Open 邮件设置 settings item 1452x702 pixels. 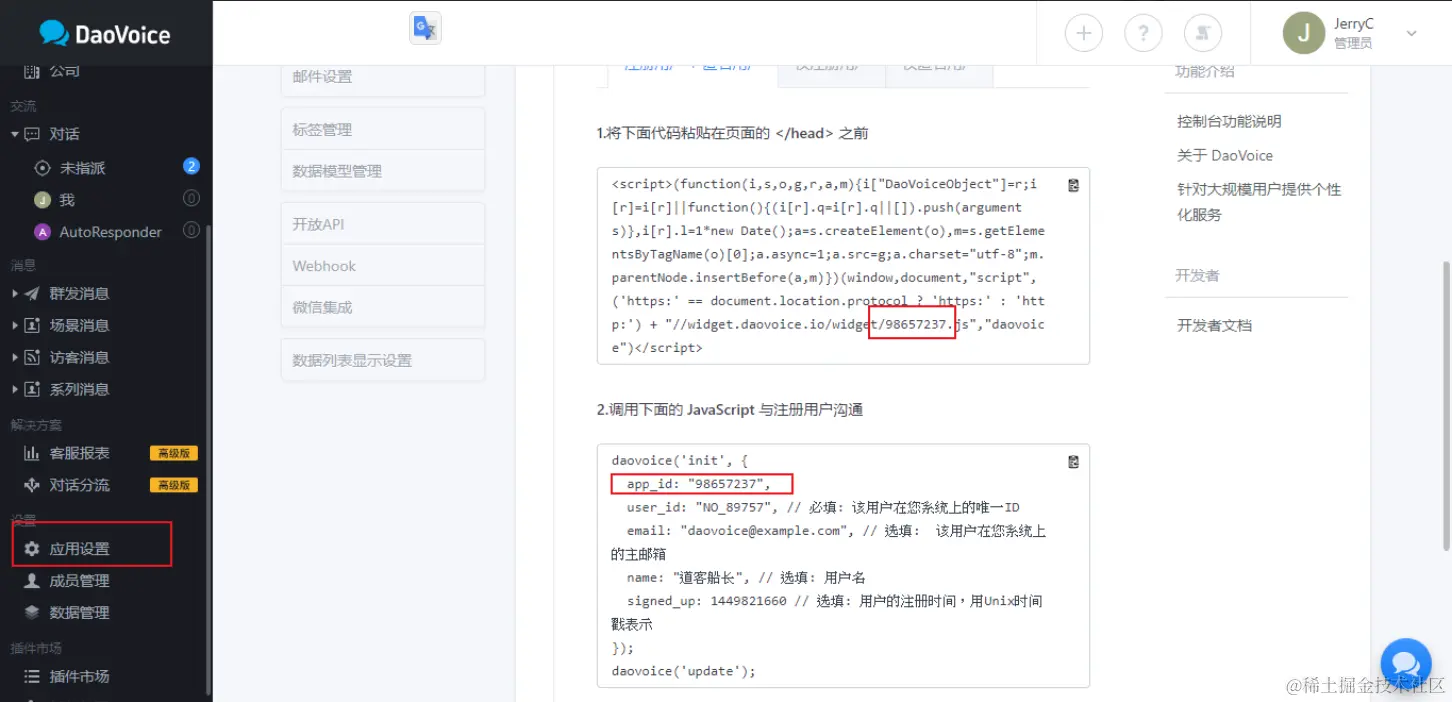click(383, 78)
